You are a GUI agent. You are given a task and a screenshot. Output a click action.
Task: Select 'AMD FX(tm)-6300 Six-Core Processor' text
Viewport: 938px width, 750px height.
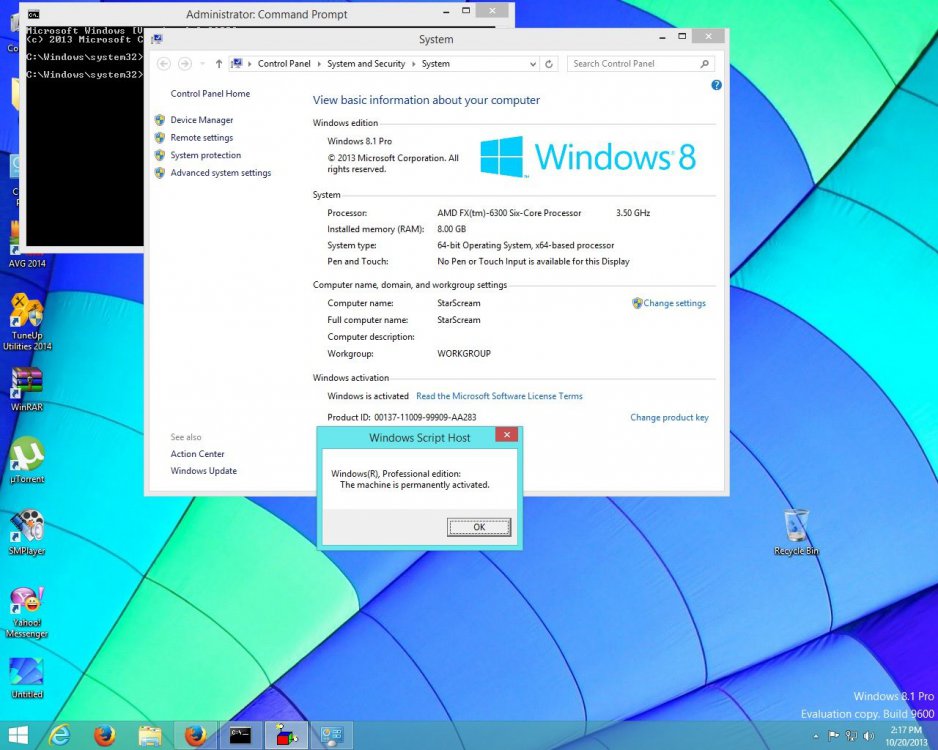[x=509, y=213]
